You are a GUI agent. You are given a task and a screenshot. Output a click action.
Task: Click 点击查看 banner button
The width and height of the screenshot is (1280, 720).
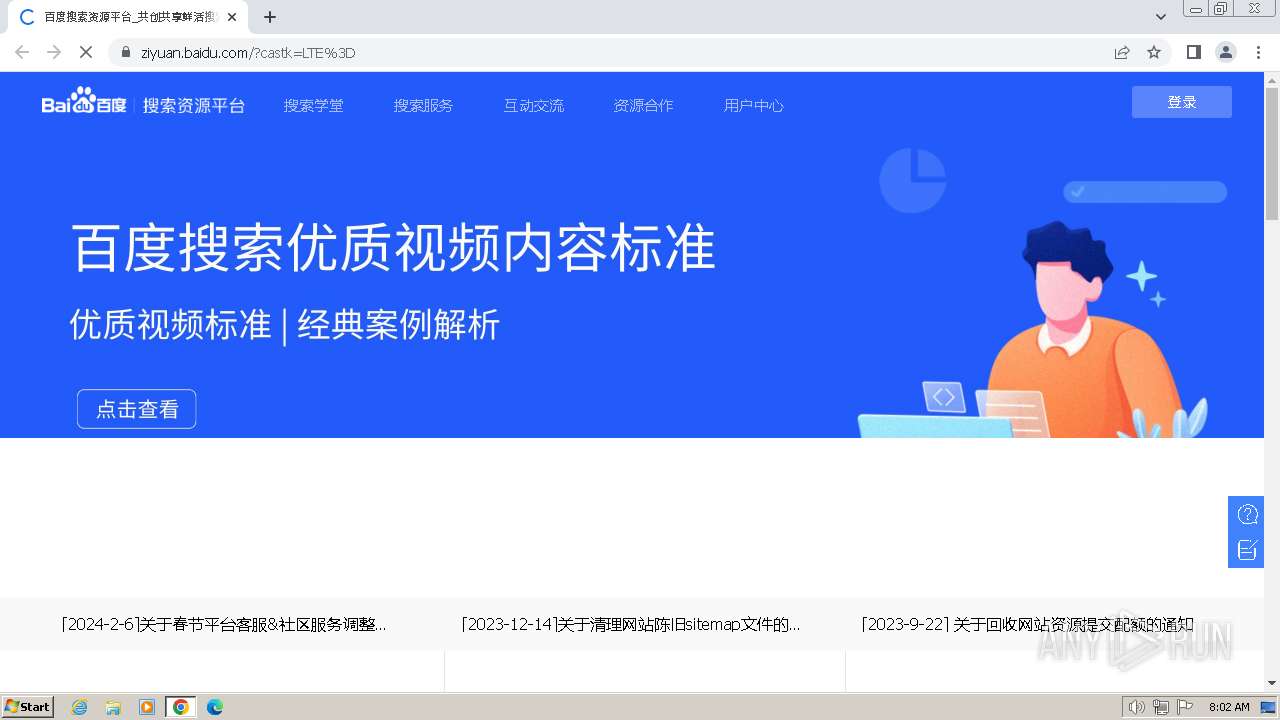point(137,409)
